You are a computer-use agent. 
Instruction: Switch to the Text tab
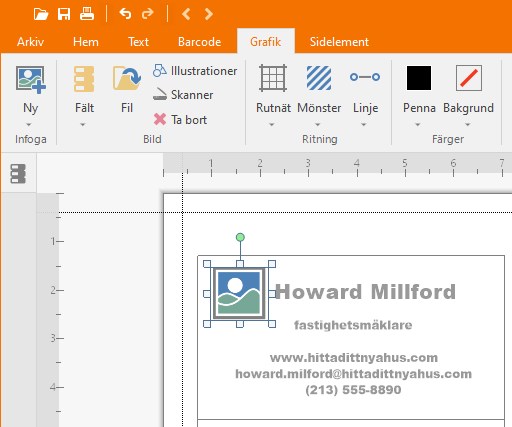click(x=138, y=42)
